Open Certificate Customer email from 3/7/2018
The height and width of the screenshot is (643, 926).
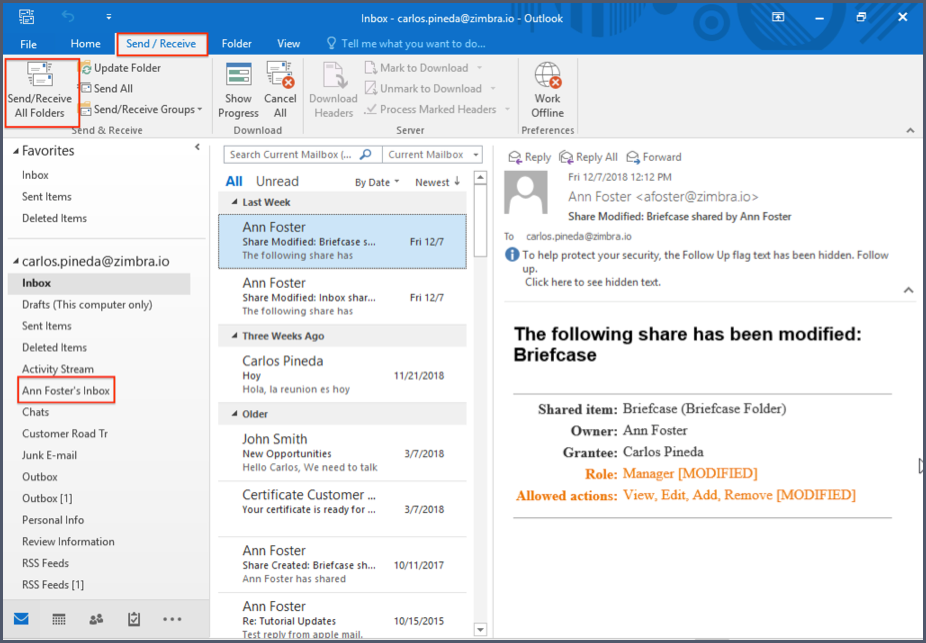click(343, 509)
